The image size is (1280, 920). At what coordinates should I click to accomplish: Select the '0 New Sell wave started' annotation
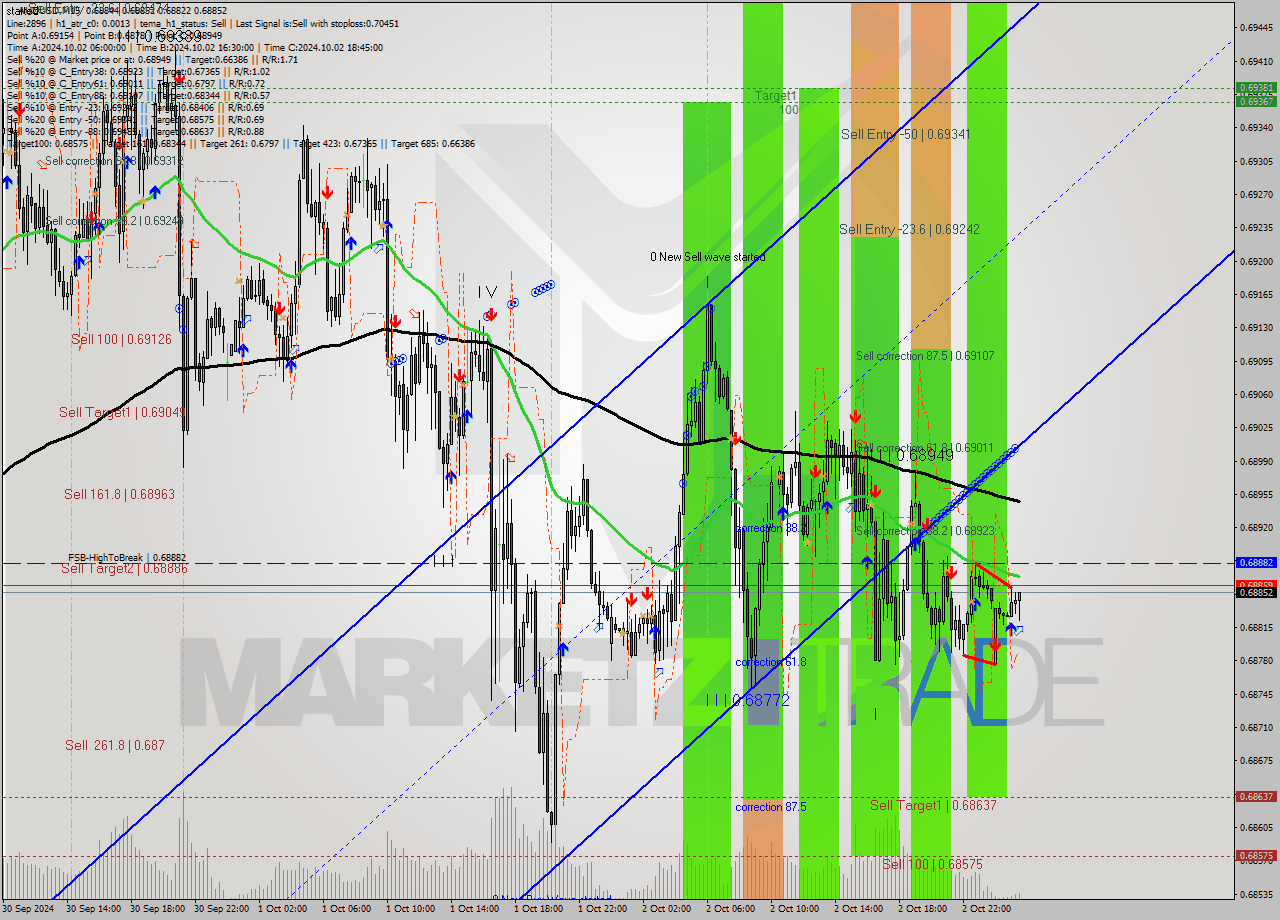pos(708,257)
